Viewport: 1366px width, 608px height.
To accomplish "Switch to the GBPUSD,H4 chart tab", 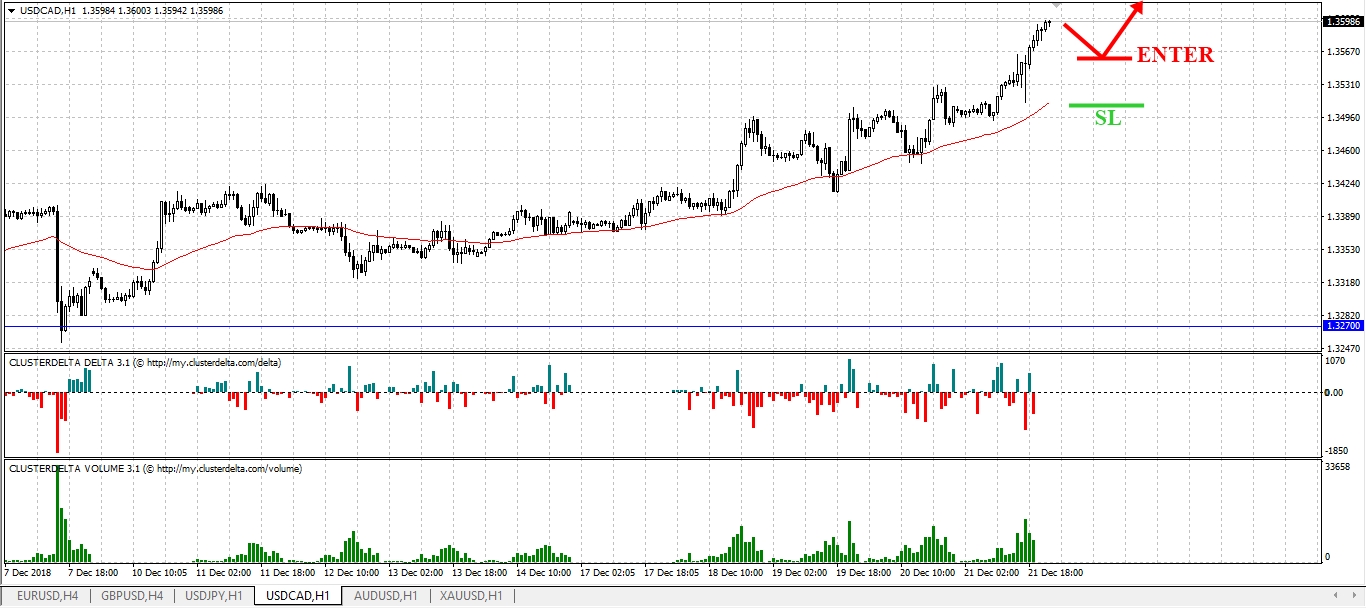I will (x=133, y=596).
